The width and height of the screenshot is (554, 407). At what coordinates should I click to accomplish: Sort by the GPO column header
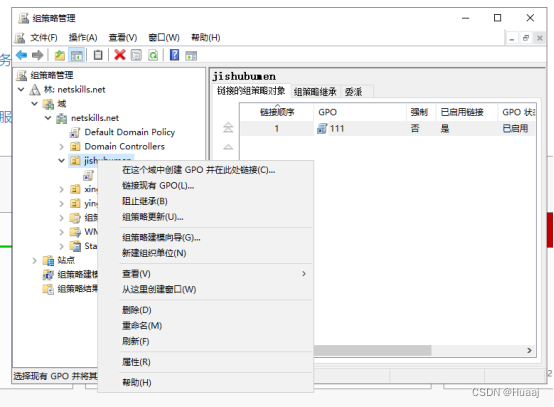(x=360, y=112)
